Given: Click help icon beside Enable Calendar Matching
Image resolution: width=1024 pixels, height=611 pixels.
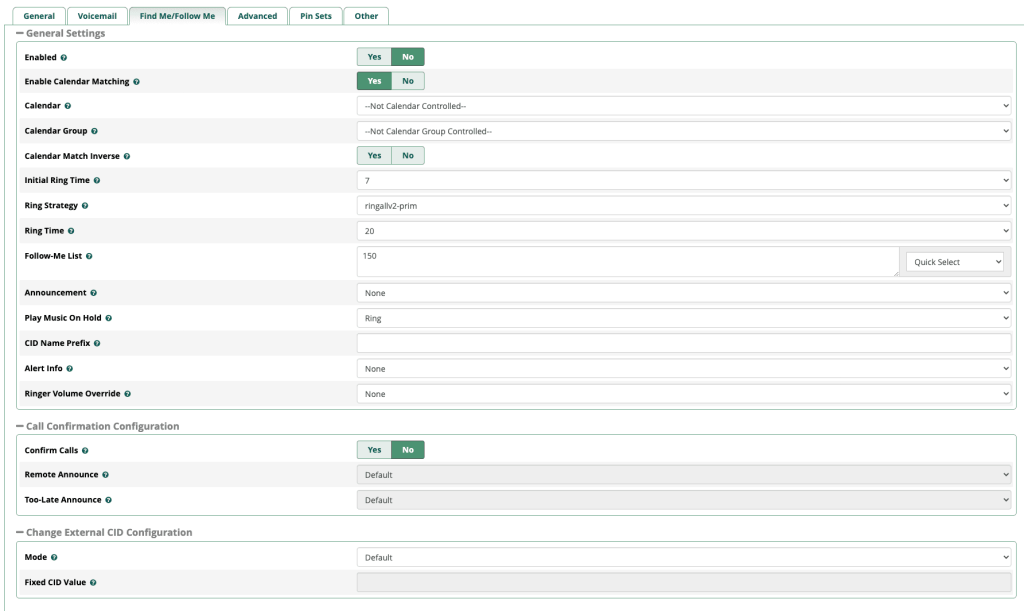Looking at the screenshot, I should click(x=136, y=82).
